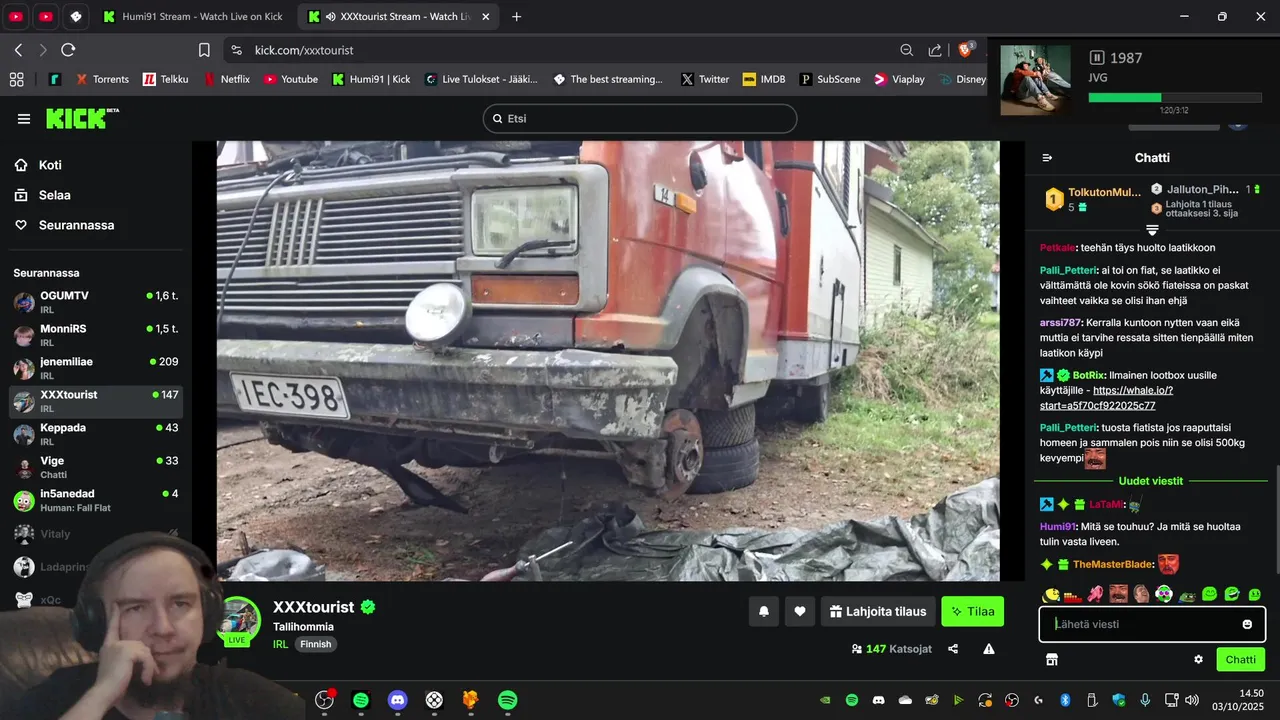The image size is (1280, 720).
Task: Open the Kick hamburger sidebar menu
Action: 24,119
